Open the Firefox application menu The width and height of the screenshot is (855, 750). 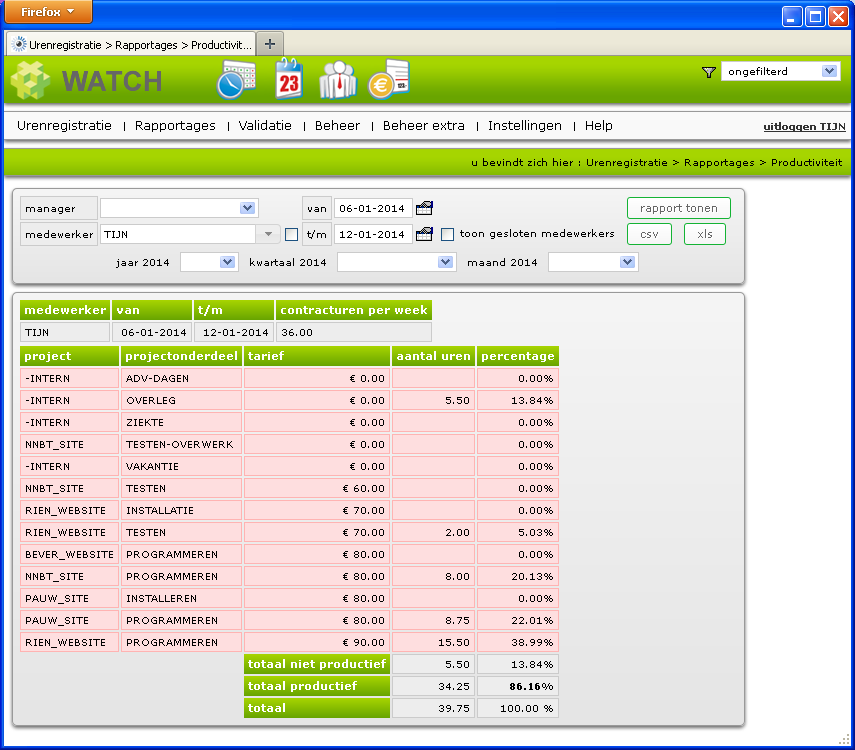[x=48, y=11]
